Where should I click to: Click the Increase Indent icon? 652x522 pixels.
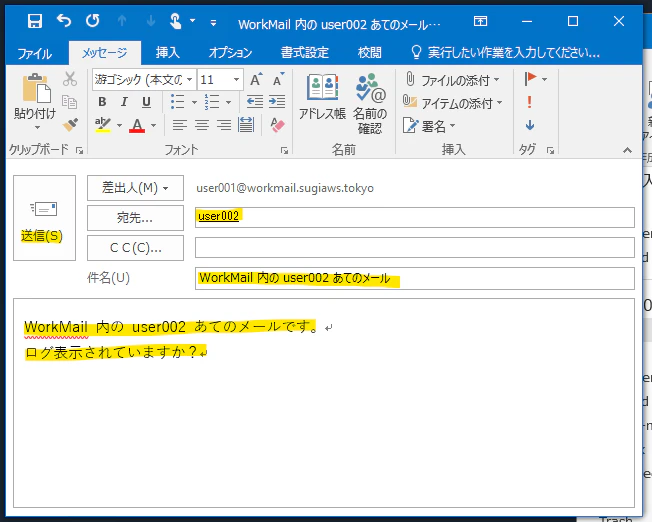tap(277, 101)
